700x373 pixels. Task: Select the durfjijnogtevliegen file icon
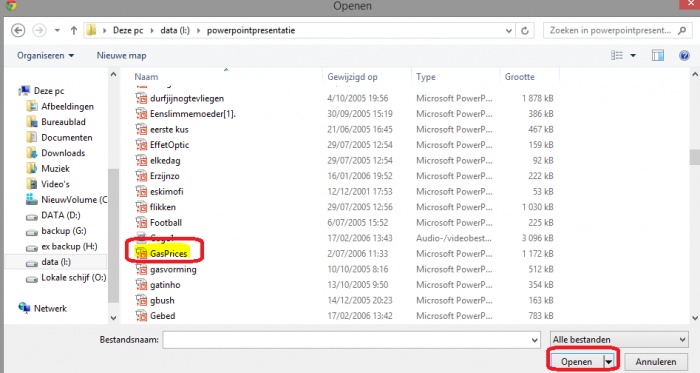[142, 98]
